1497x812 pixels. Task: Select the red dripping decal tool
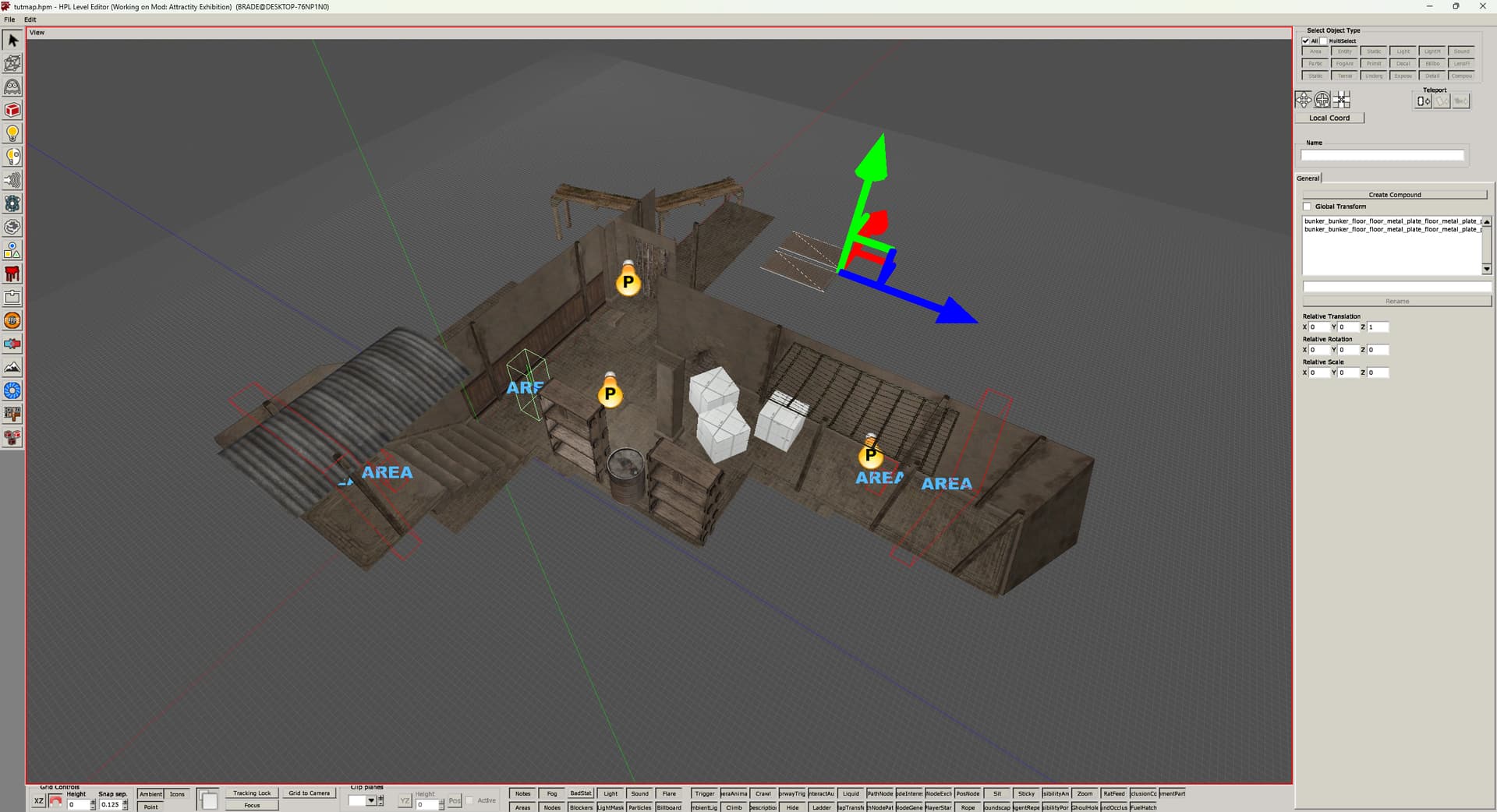(x=12, y=274)
